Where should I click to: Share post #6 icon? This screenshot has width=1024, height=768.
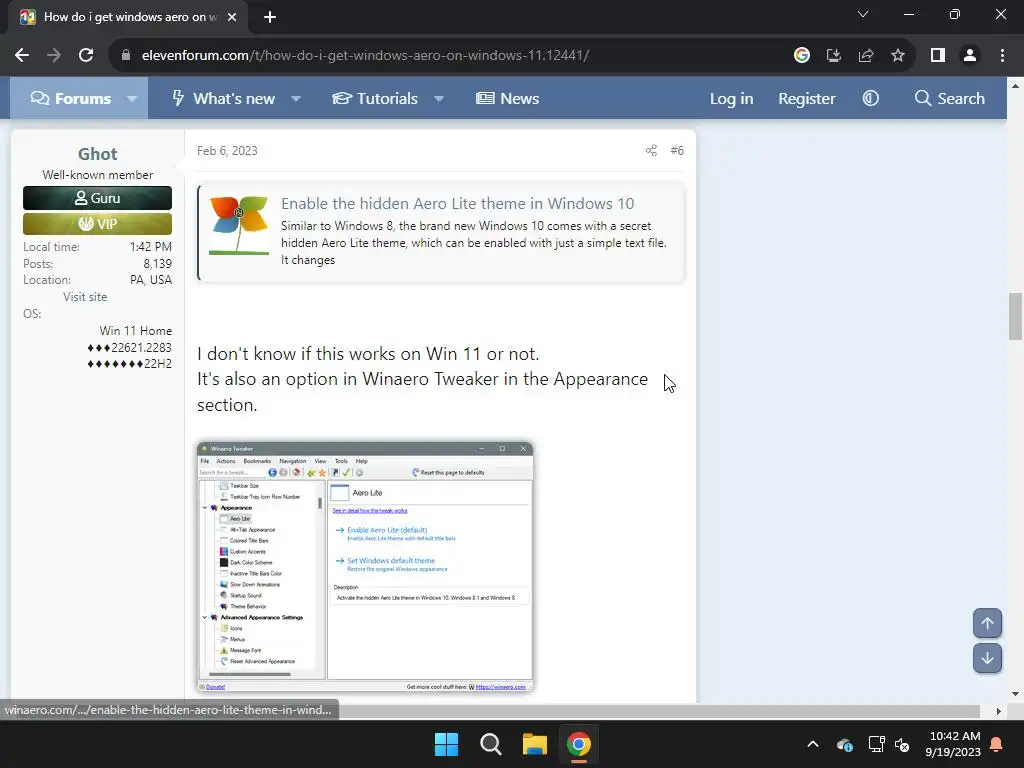click(x=651, y=151)
